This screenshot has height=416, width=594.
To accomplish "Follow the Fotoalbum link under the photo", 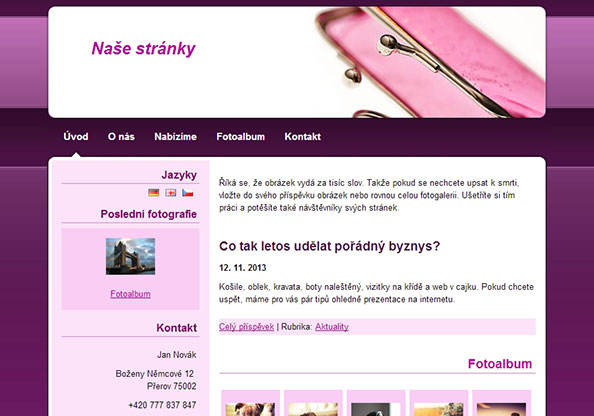I will (x=130, y=294).
